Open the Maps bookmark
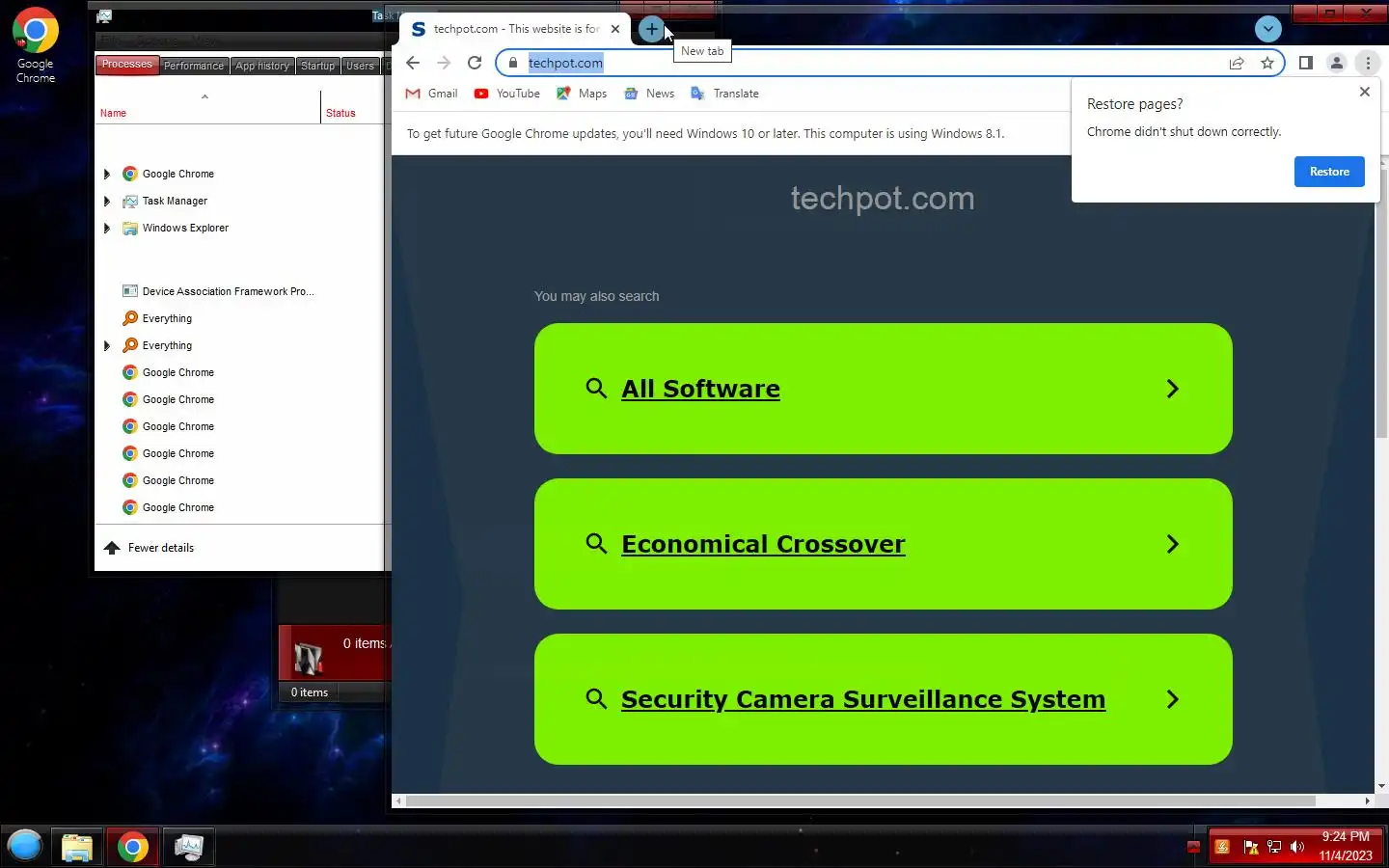 [582, 94]
